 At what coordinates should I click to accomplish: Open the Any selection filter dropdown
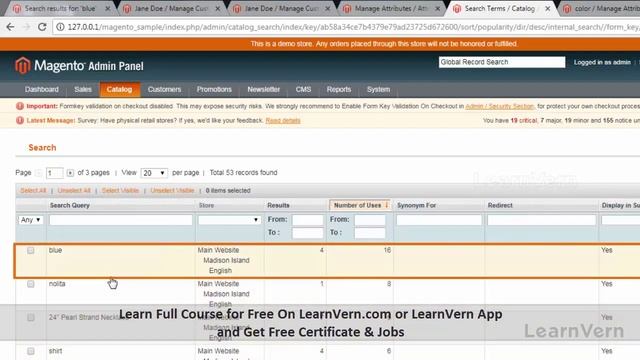click(x=30, y=220)
